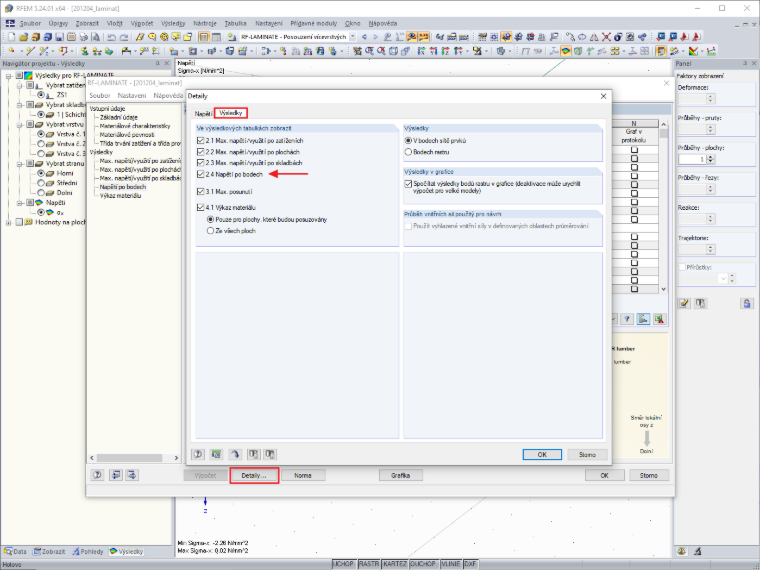Click the pencil edit icon in Panel
Screen dimensions: 760x570
pyautogui.click(x=684, y=303)
